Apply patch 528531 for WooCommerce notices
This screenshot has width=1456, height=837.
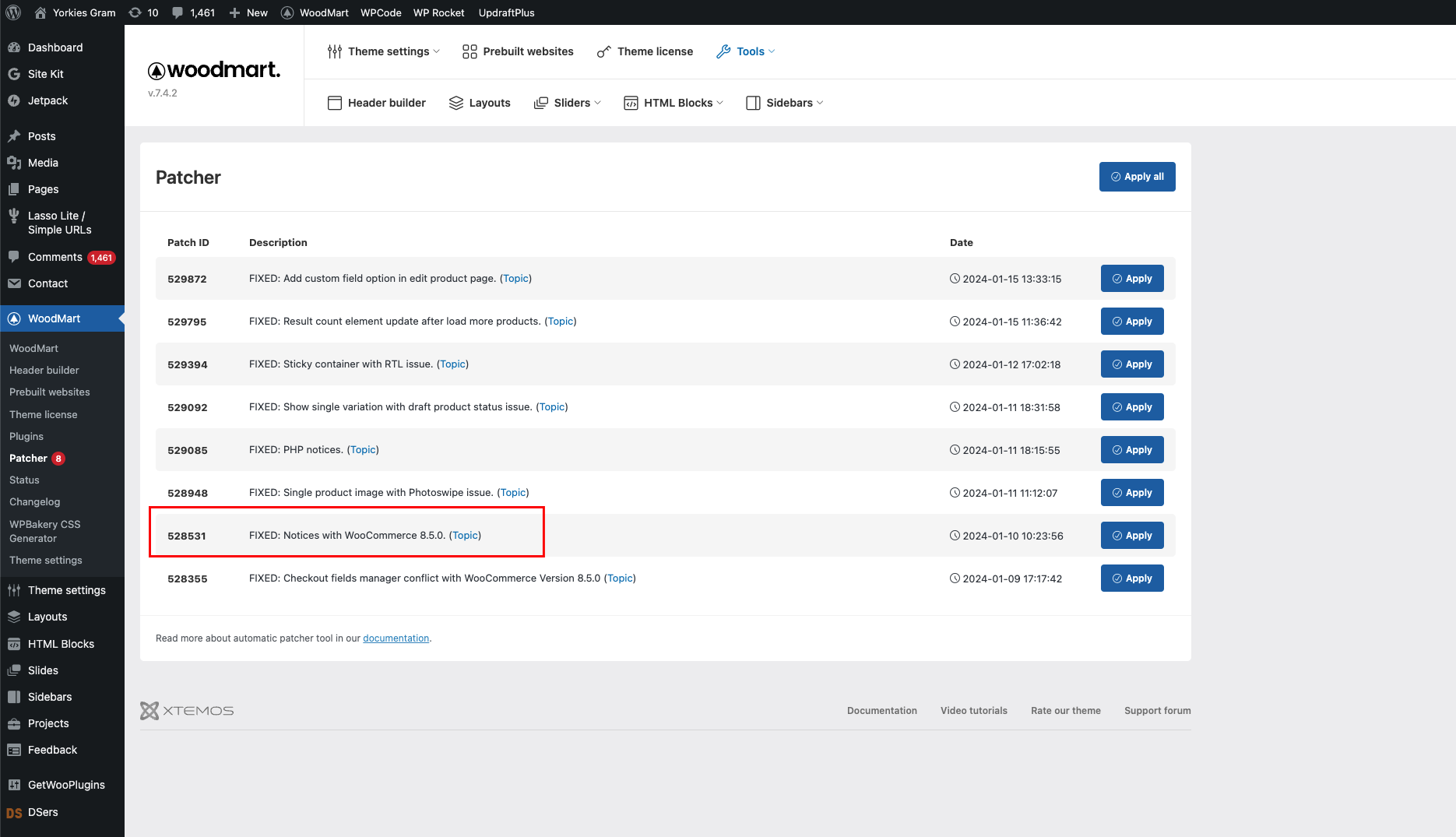click(x=1132, y=536)
